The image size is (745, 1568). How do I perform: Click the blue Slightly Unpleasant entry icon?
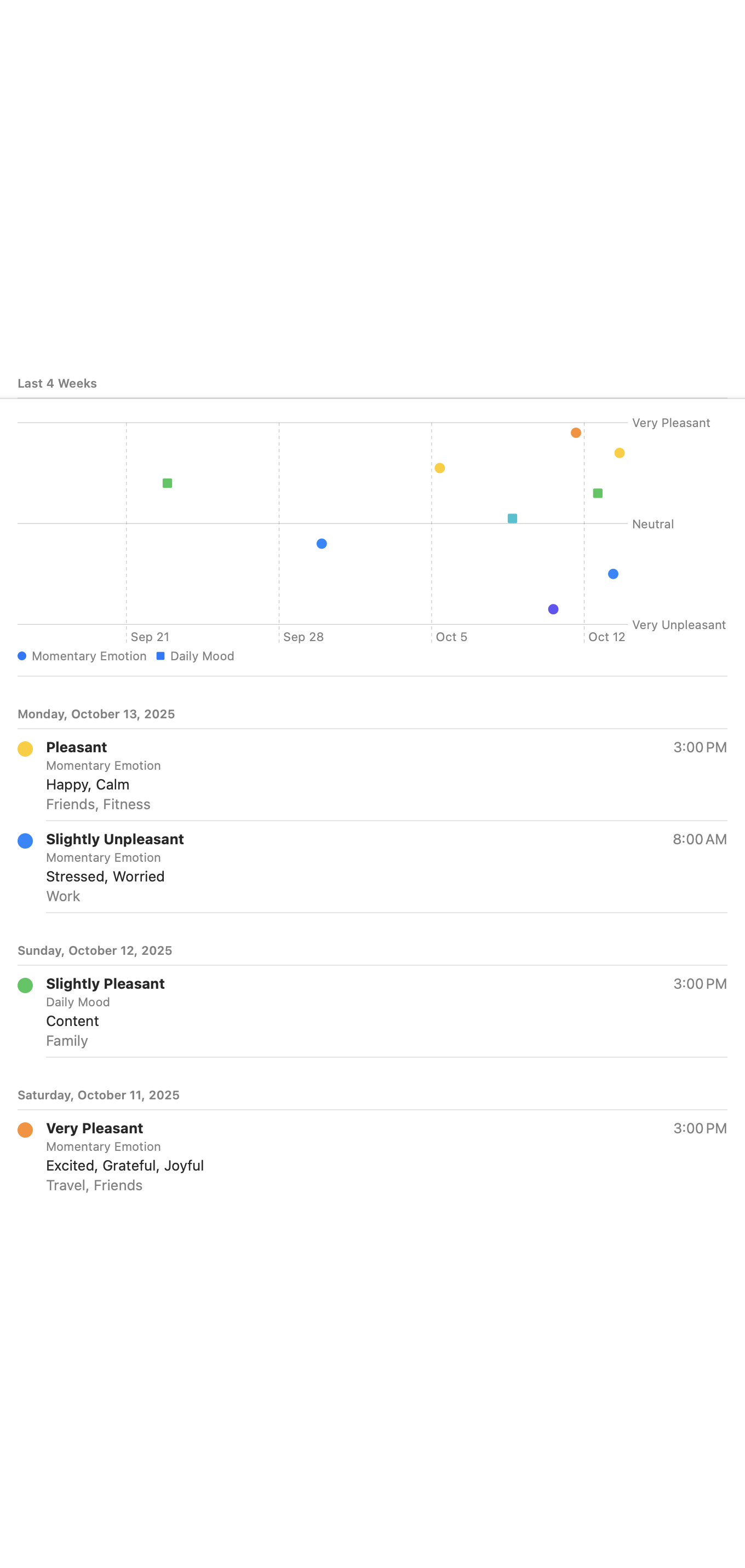(x=25, y=840)
